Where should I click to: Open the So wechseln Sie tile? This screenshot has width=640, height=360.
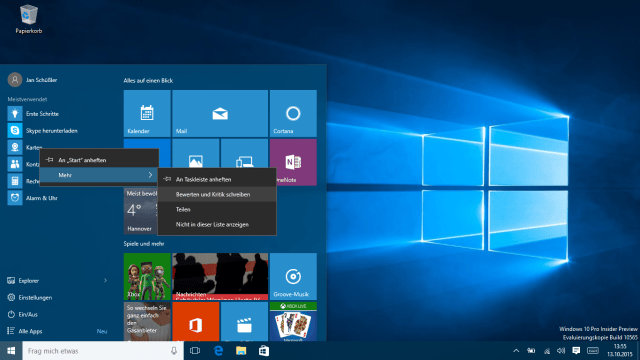coord(147,322)
